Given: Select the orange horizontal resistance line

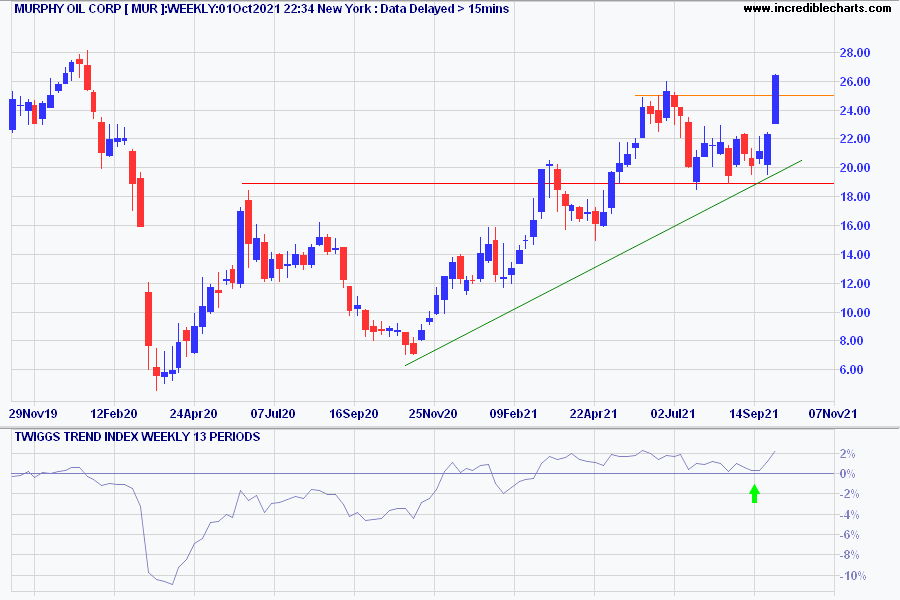Looking at the screenshot, I should click(734, 95).
